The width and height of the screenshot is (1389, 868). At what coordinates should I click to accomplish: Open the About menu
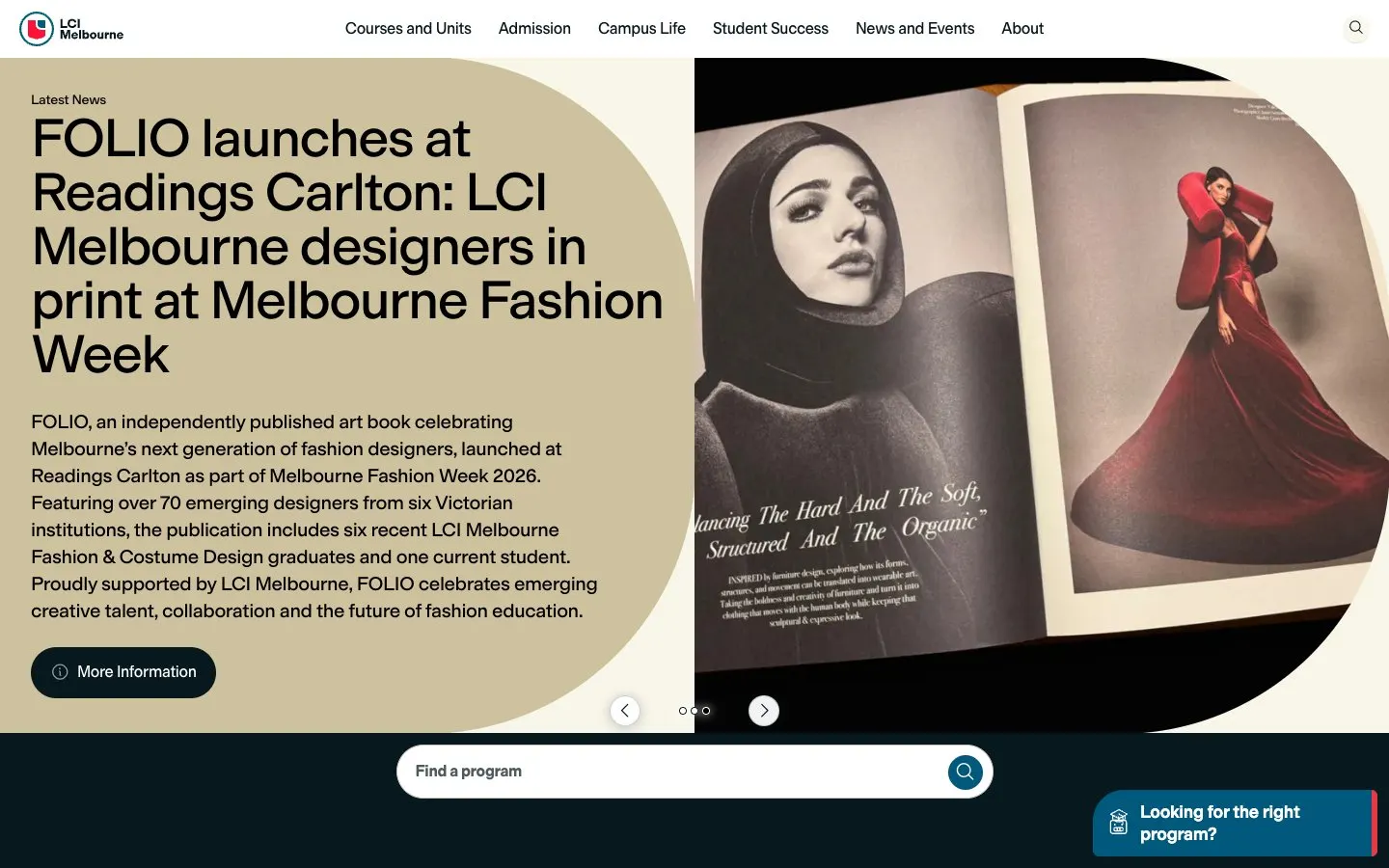pos(1022,29)
